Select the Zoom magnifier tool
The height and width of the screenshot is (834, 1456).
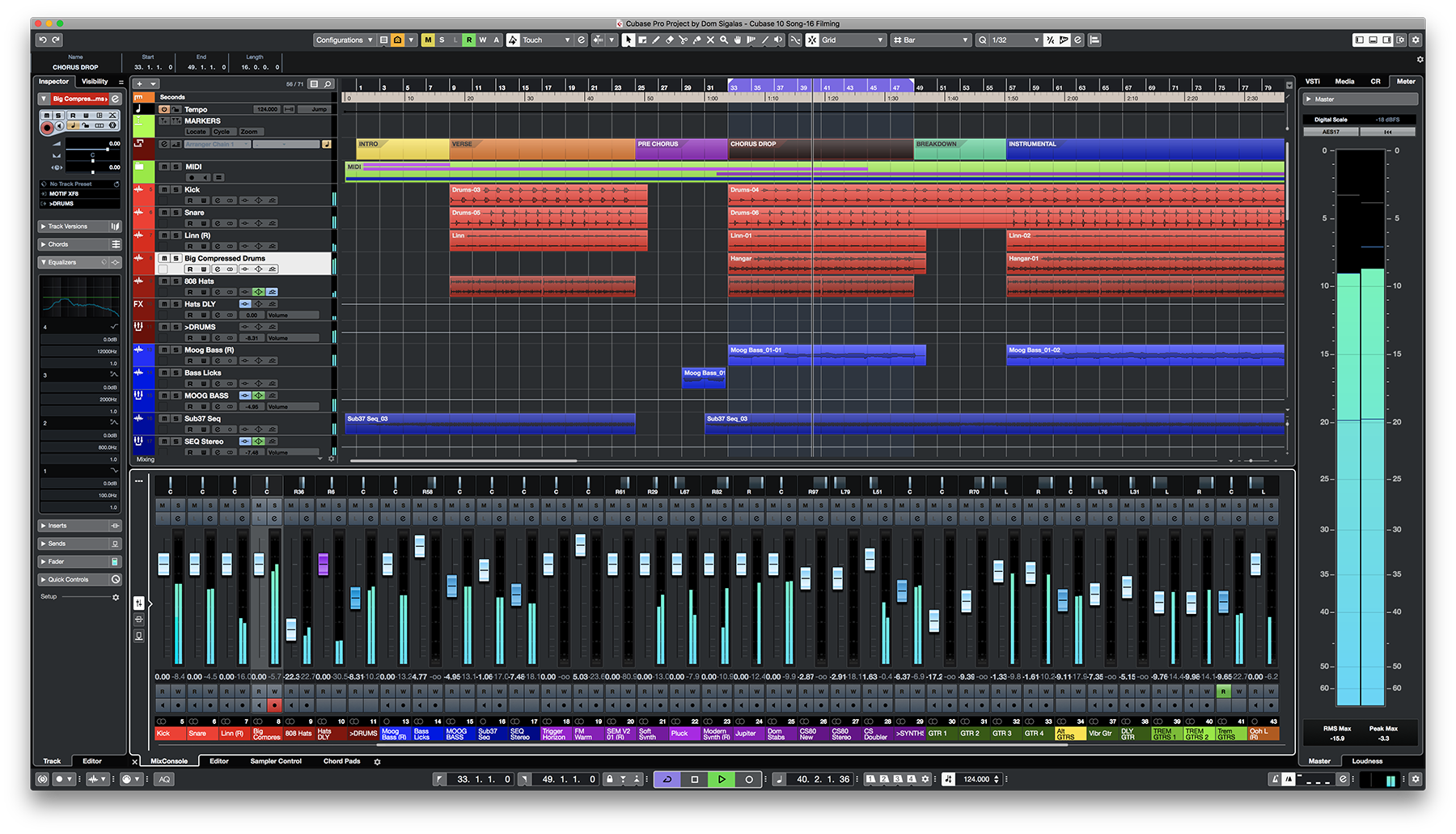tap(724, 40)
